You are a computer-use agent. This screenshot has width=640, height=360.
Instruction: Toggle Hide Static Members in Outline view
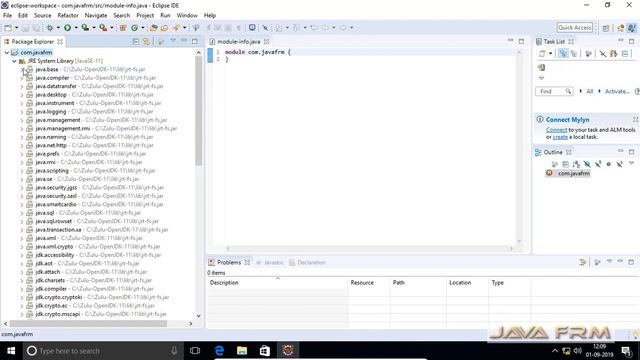(x=598, y=164)
